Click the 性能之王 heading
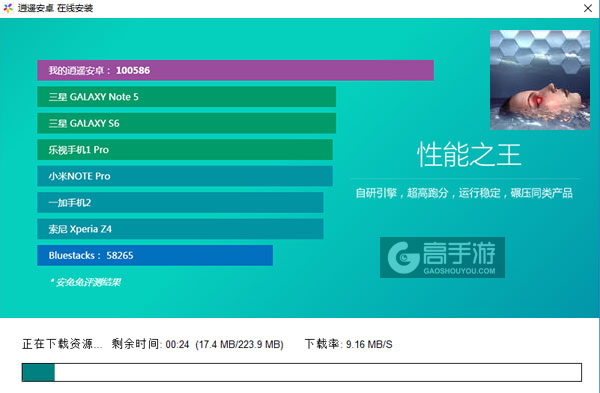 tap(469, 155)
